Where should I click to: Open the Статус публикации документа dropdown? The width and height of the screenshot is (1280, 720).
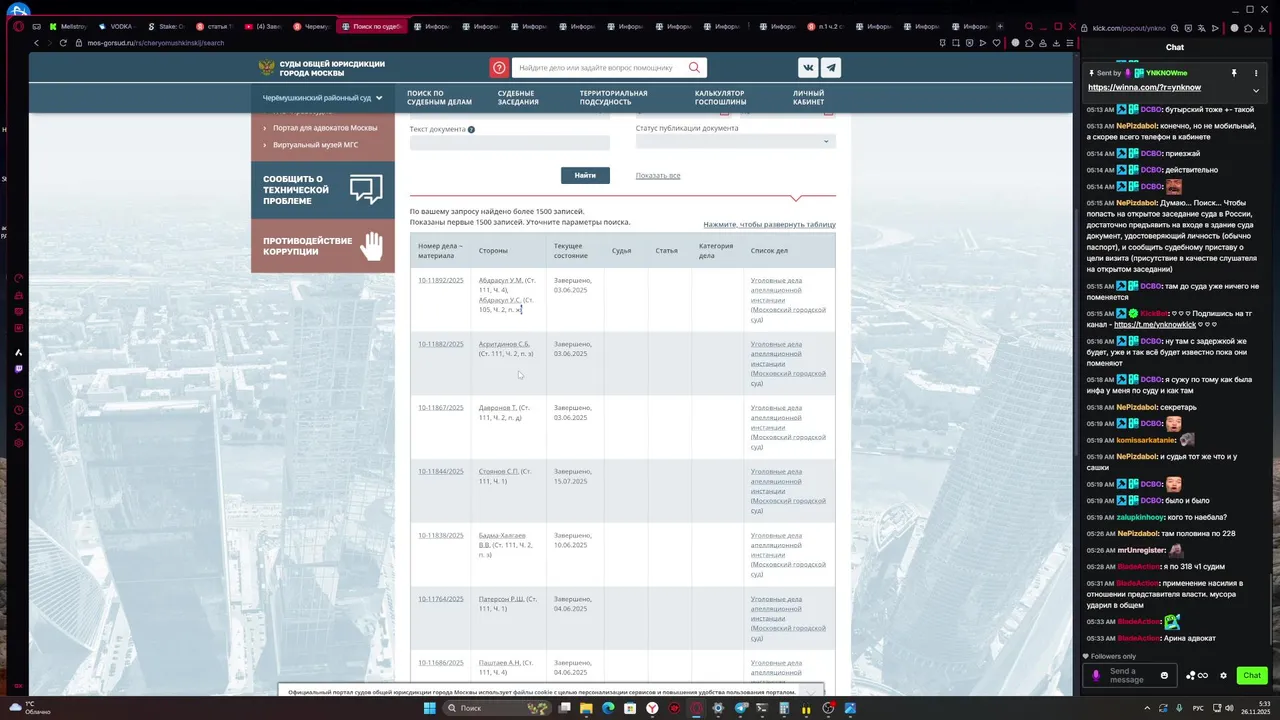pos(735,141)
